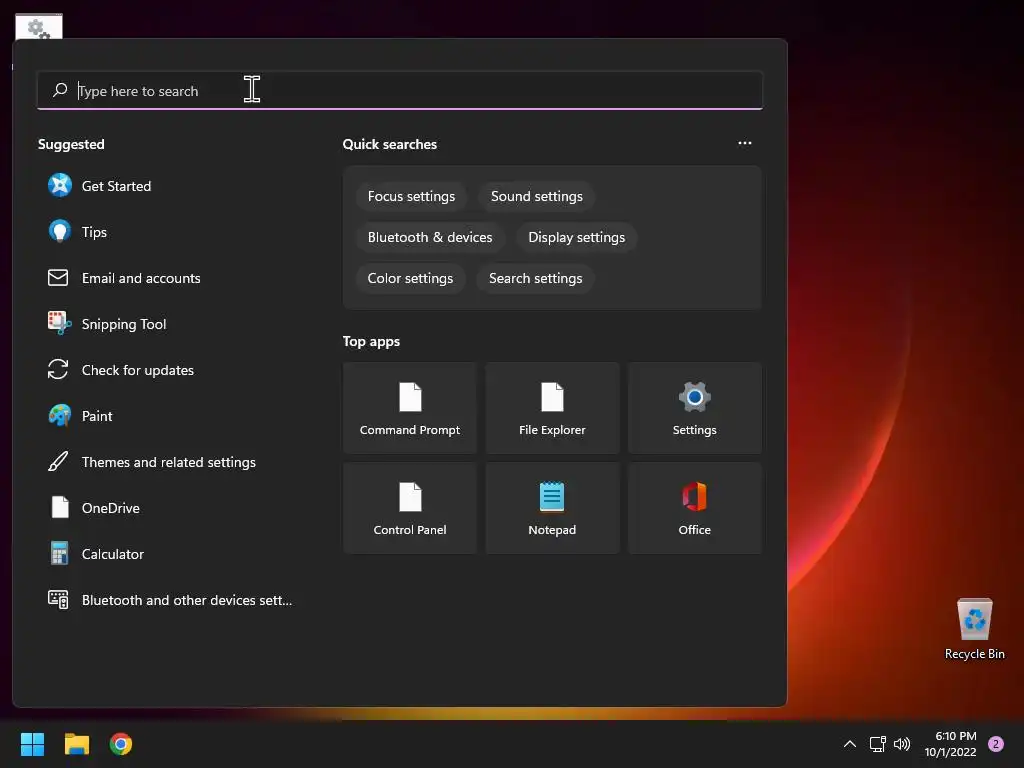Click the Email and accounts text

[x=141, y=278]
